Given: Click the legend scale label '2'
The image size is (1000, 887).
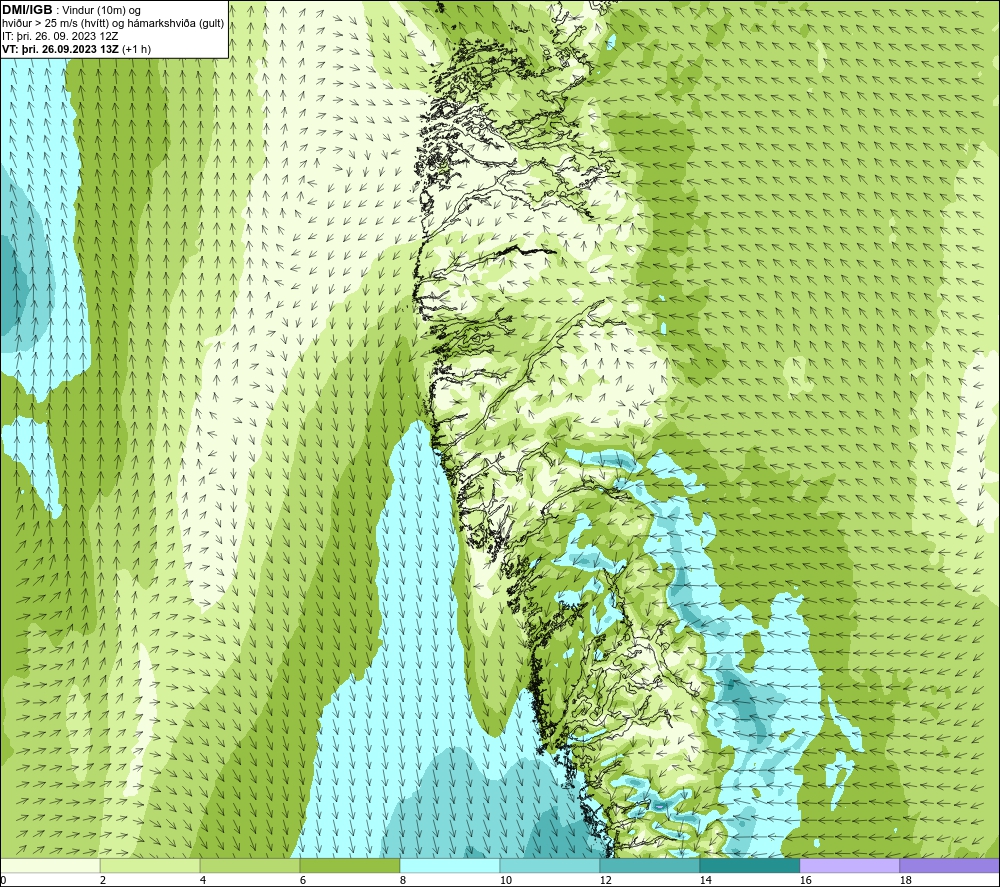Looking at the screenshot, I should pyautogui.click(x=103, y=881).
